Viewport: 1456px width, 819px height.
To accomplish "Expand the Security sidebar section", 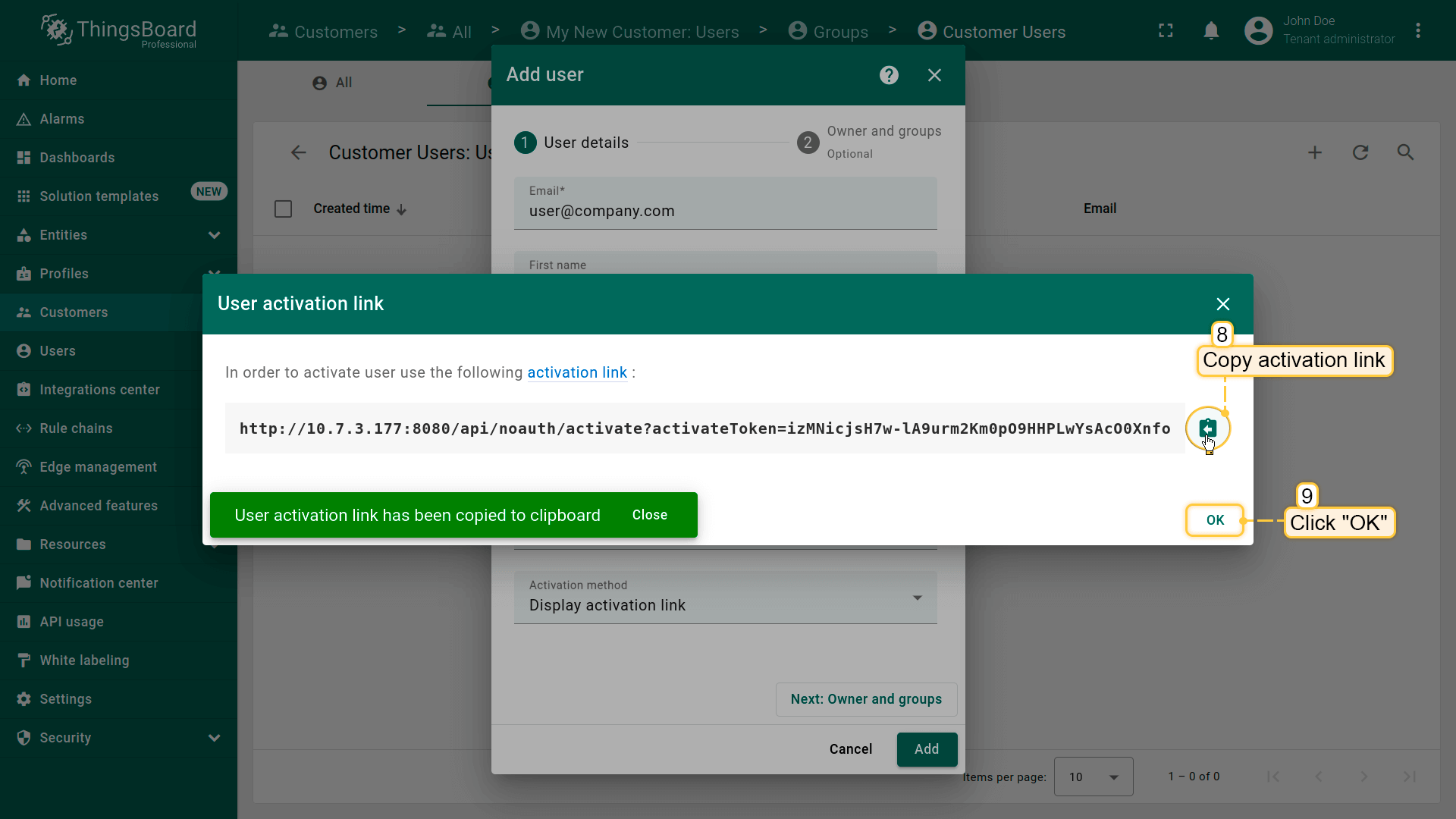I will 214,738.
